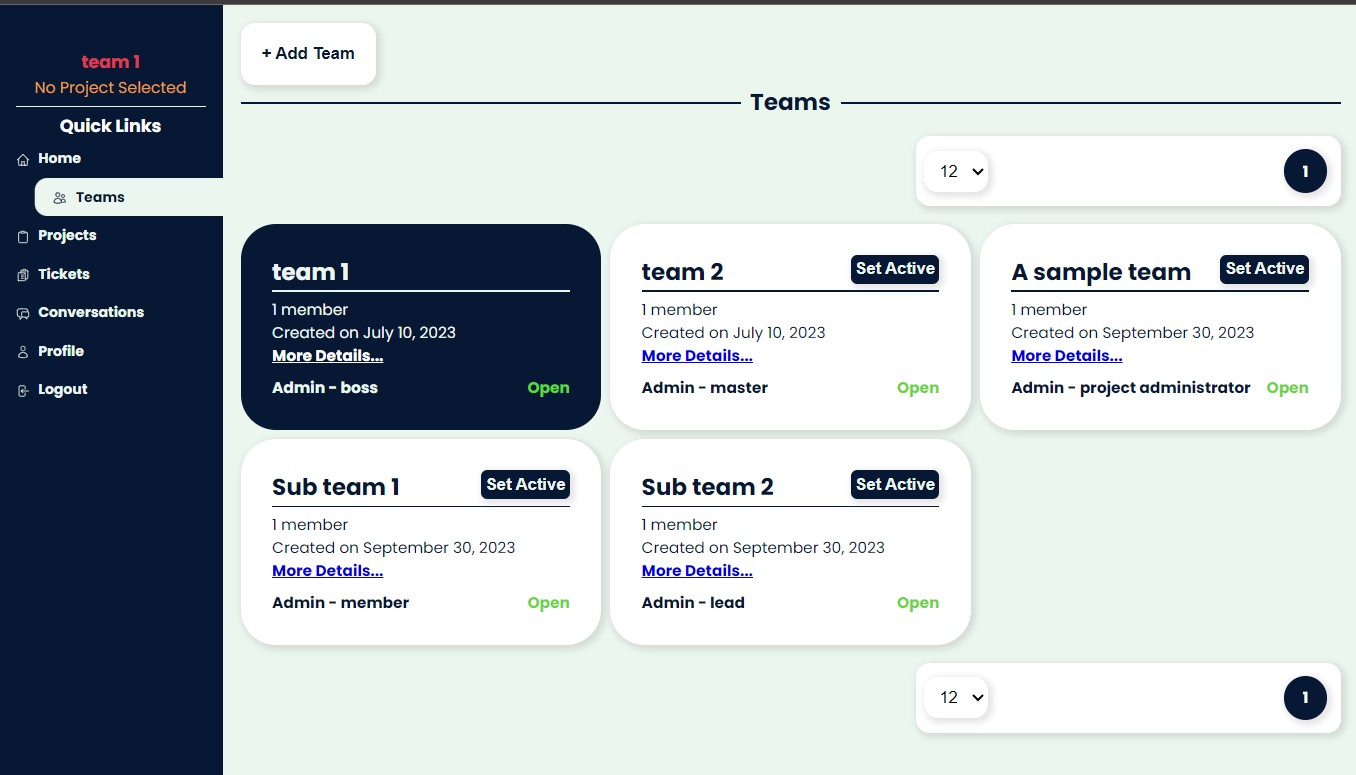The width and height of the screenshot is (1356, 775).
Task: Click team 1's Created on July 10, 2023
Action: tap(364, 333)
